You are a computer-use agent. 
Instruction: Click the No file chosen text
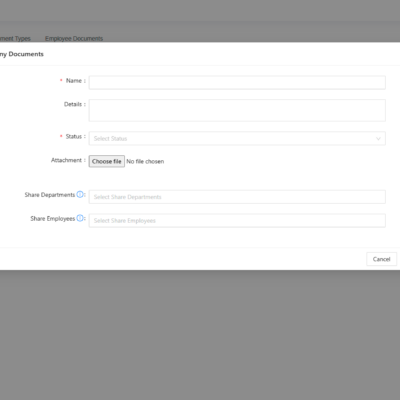(x=145, y=161)
